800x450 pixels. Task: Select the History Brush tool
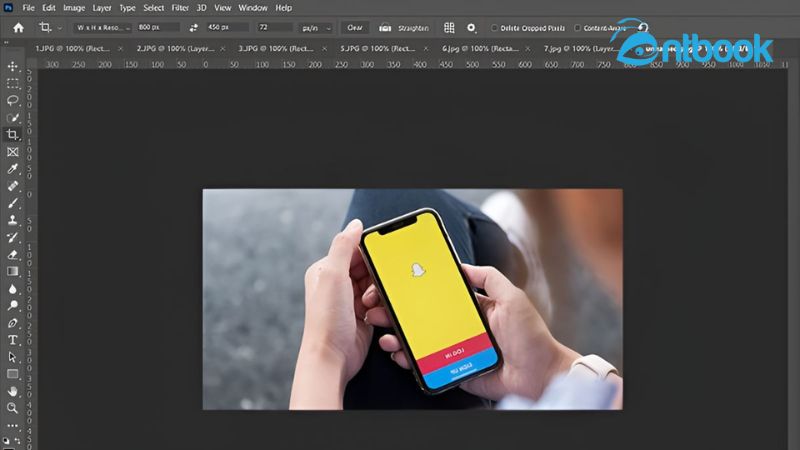point(12,237)
